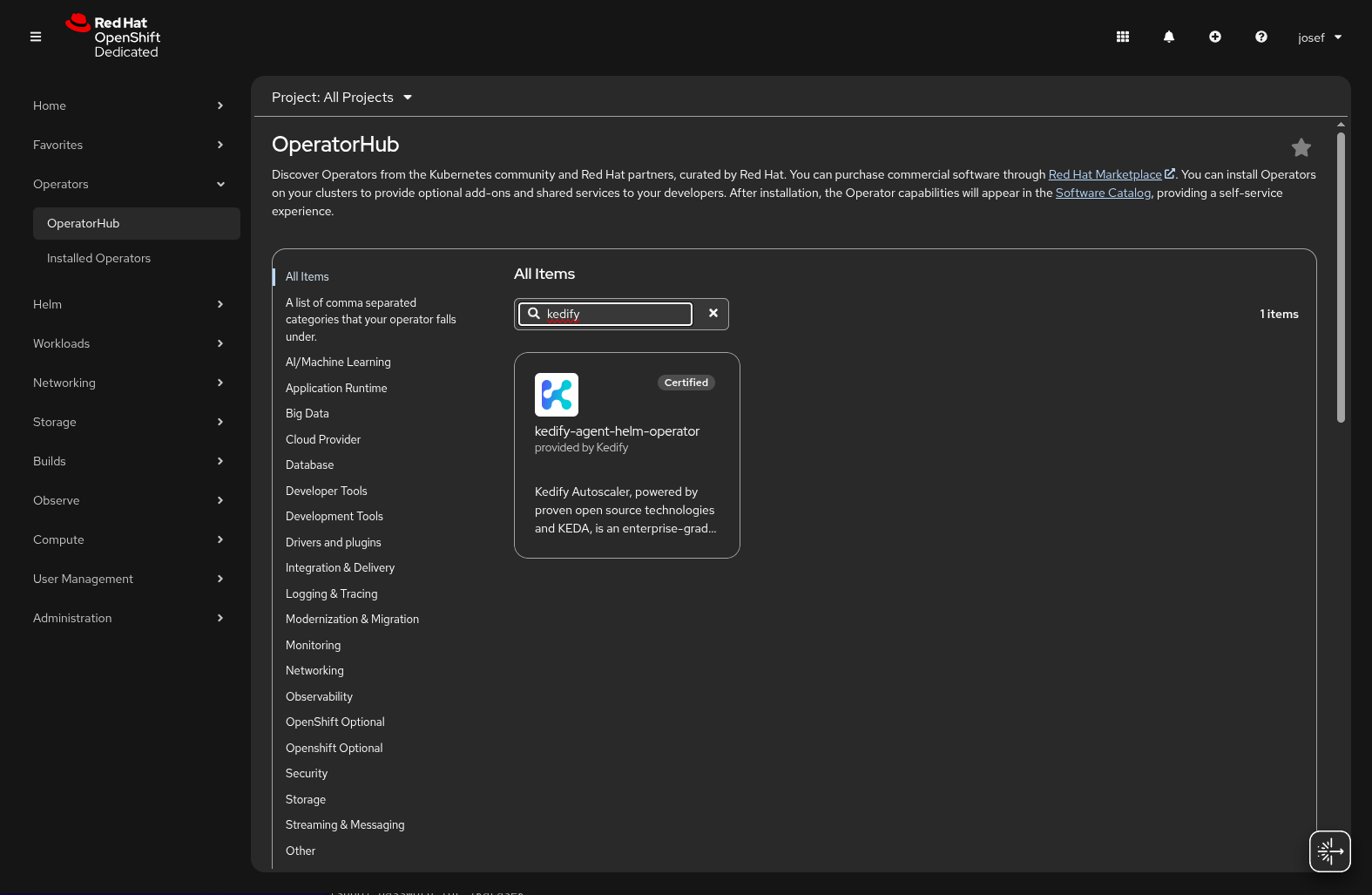1372x895 pixels.
Task: Expand the Workloads navigation section
Action: (128, 343)
